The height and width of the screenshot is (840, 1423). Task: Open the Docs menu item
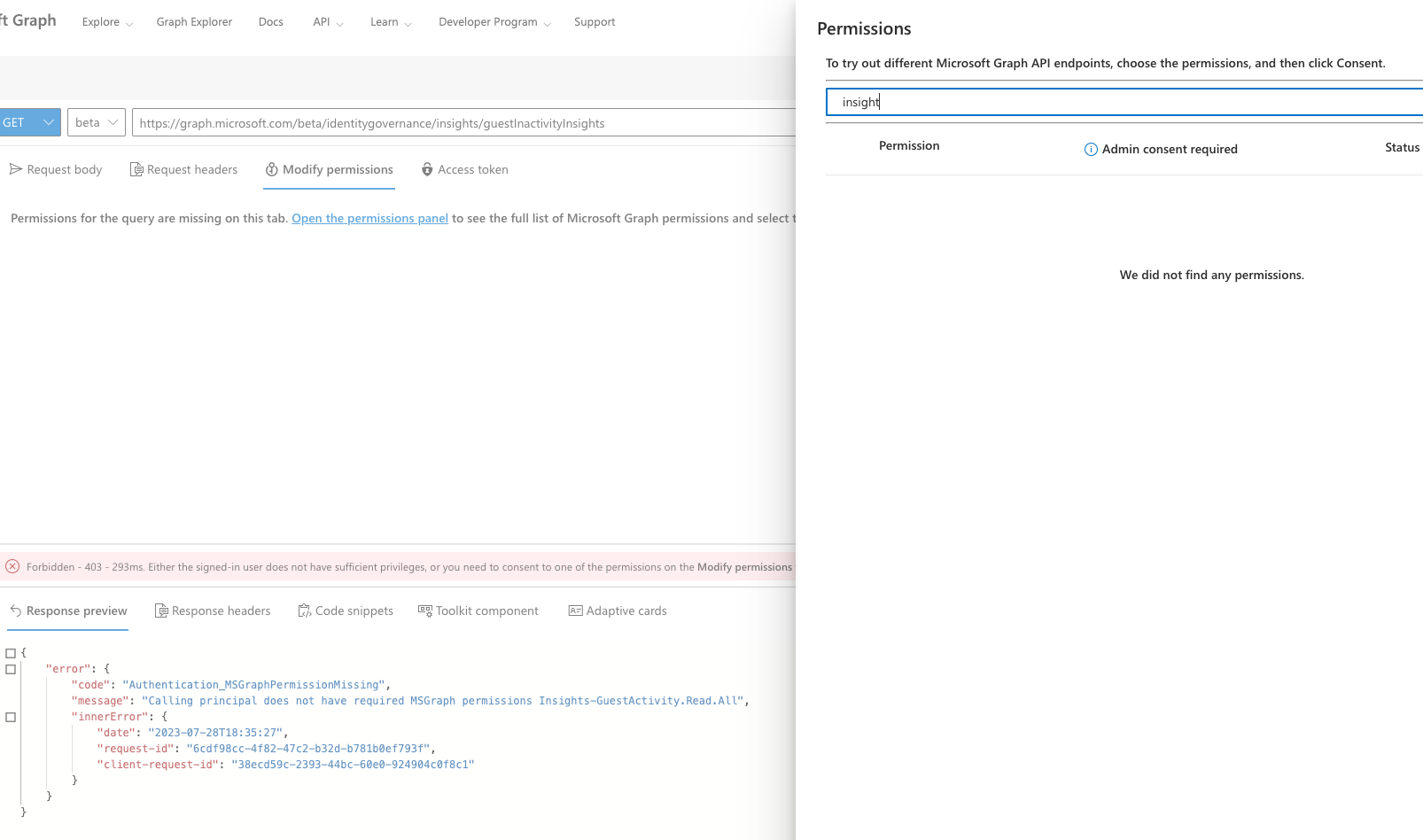point(271,21)
